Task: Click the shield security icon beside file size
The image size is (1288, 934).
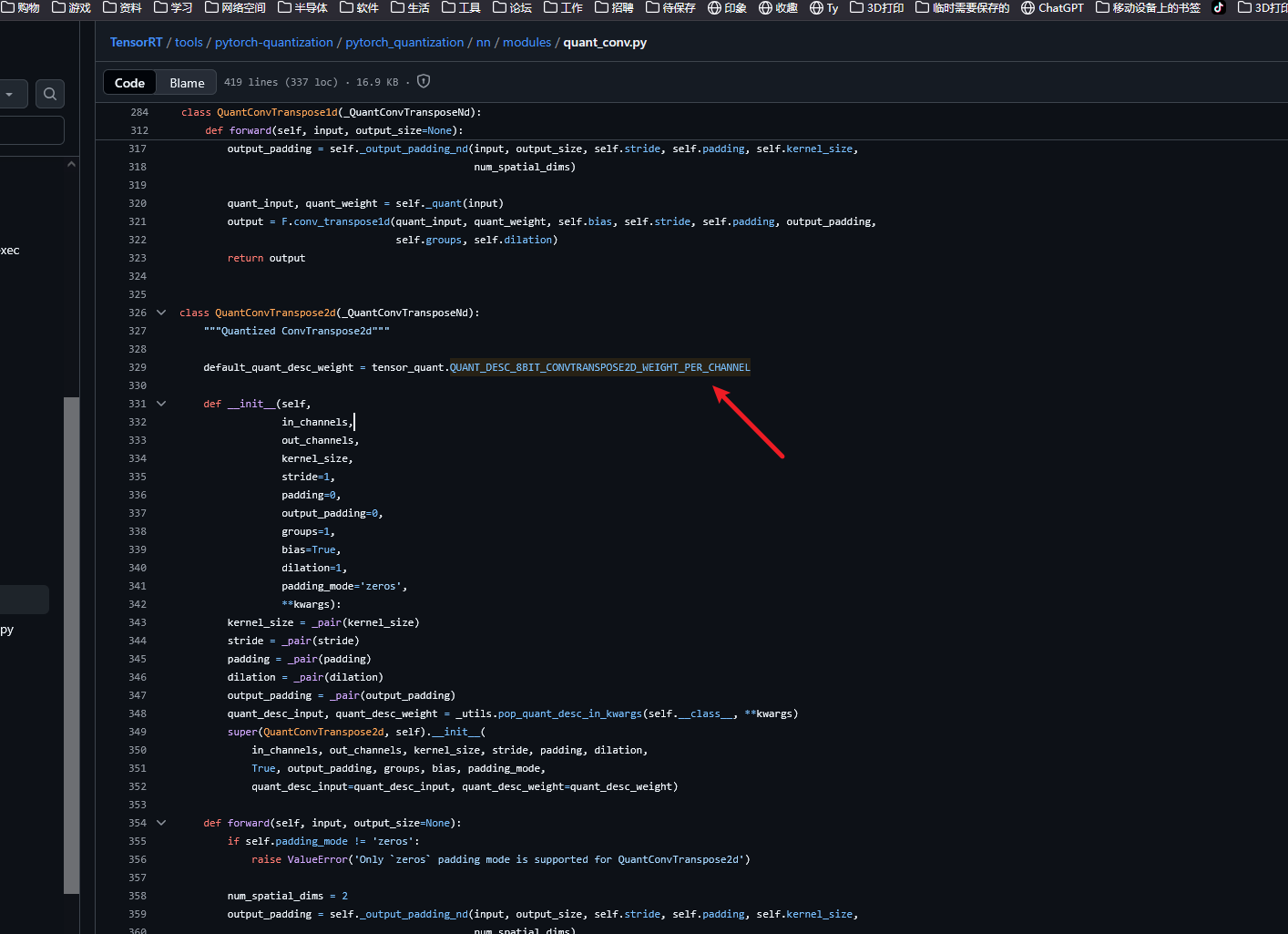Action: pos(424,82)
